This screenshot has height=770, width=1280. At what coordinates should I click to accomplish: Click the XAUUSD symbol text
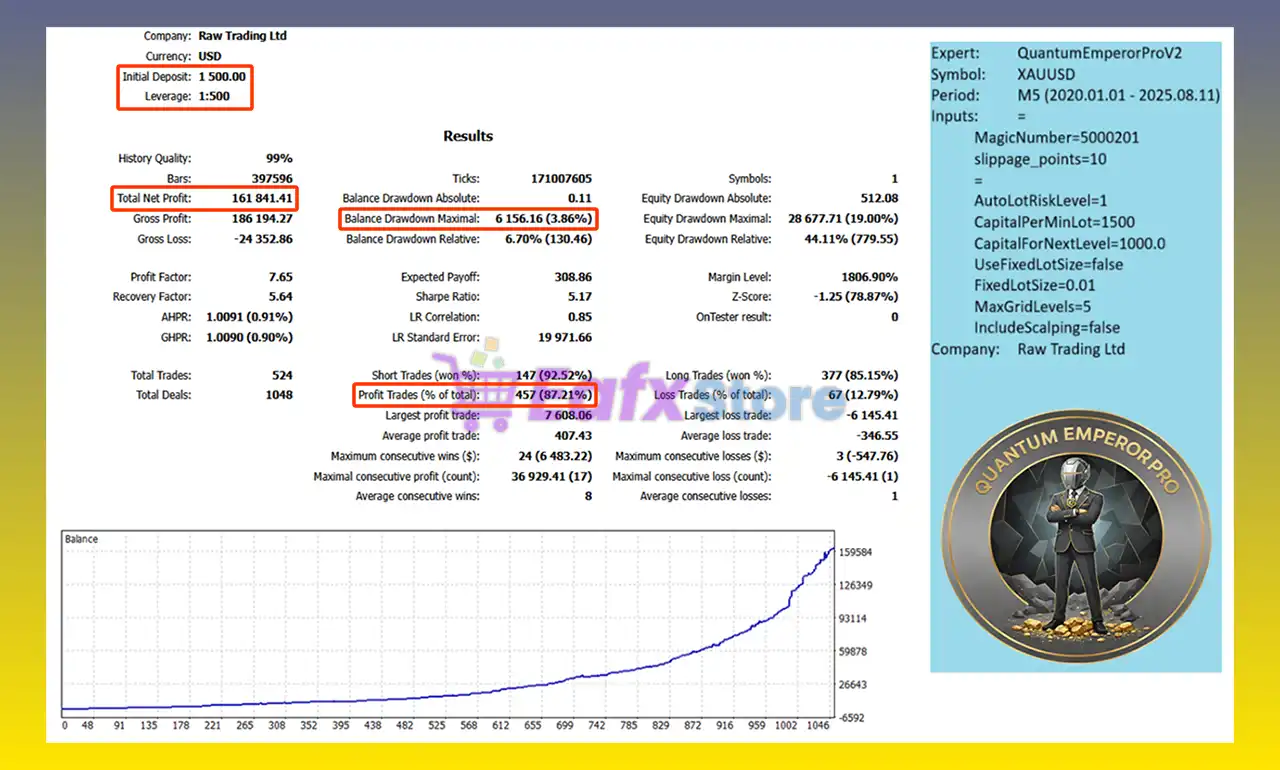pos(1046,74)
